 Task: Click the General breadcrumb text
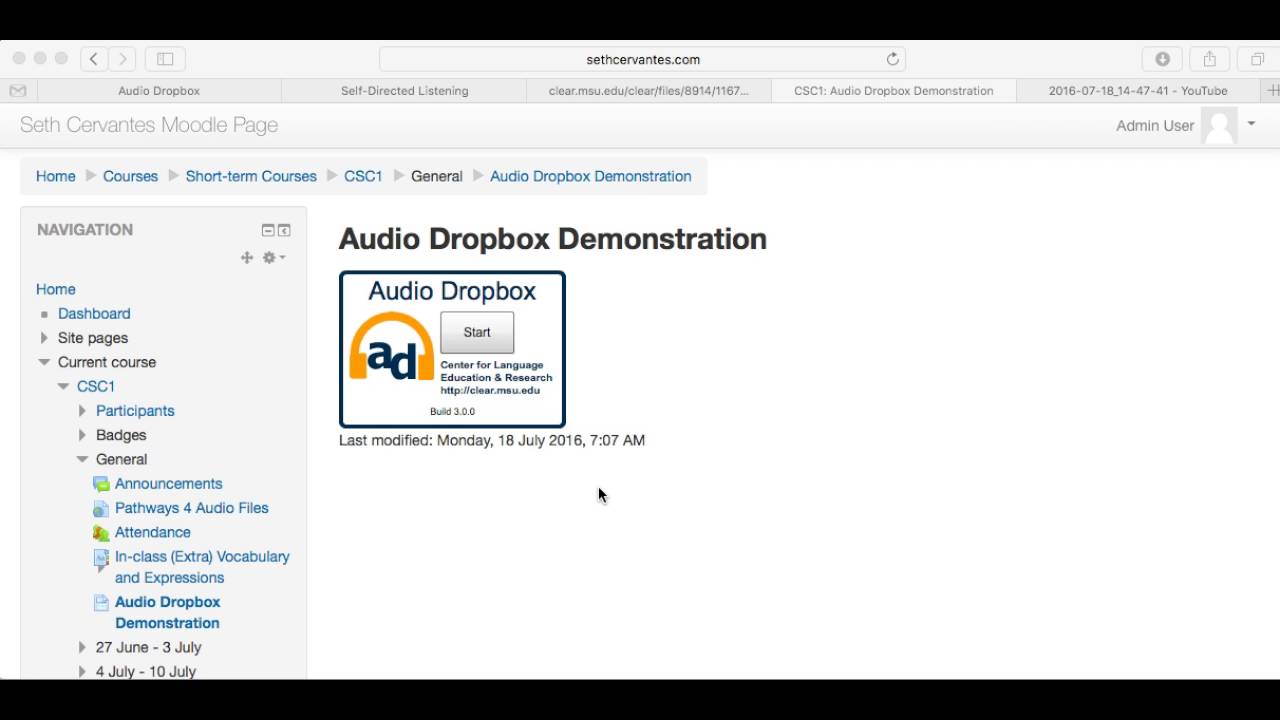tap(437, 176)
